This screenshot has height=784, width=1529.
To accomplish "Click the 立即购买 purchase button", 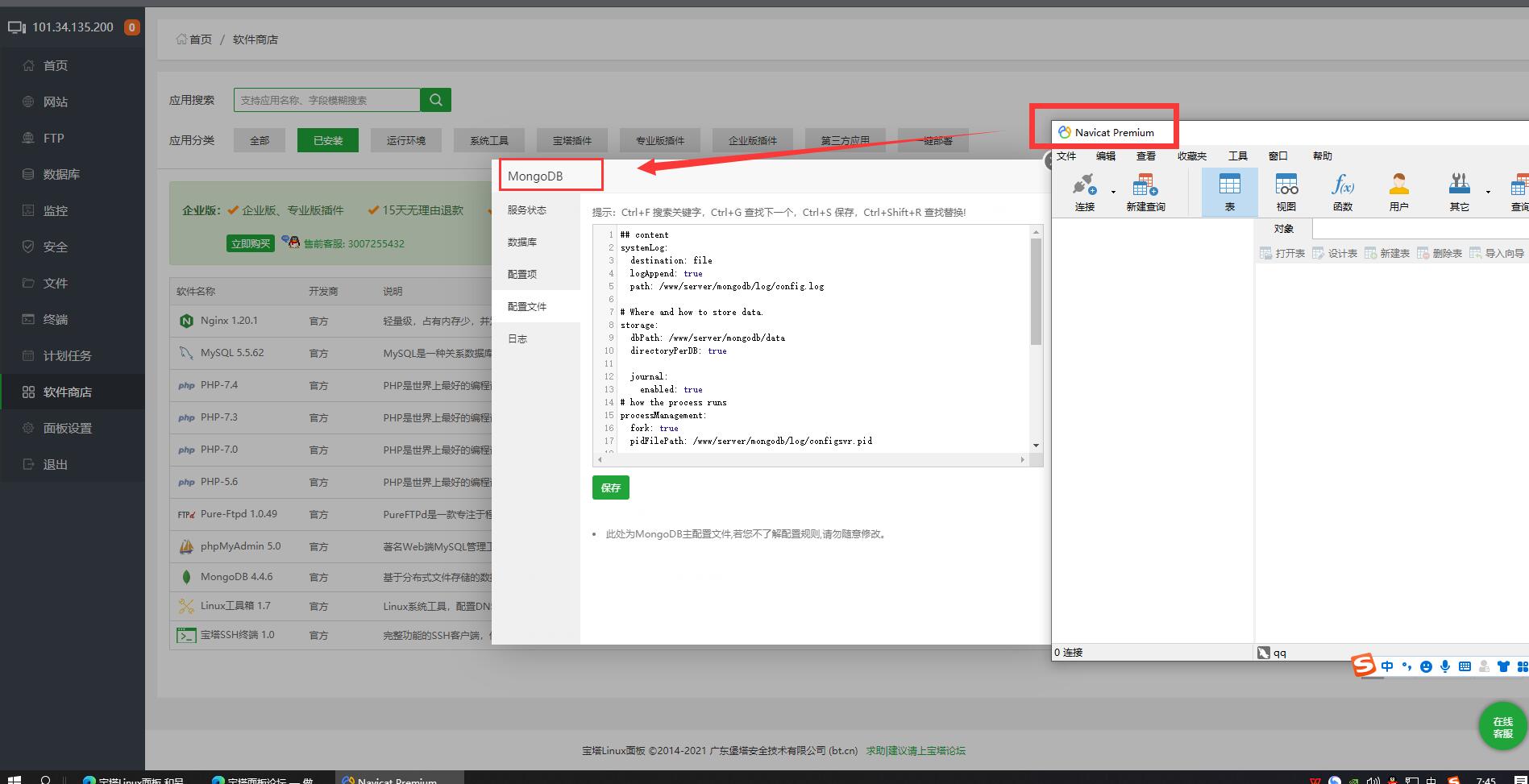I will 251,243.
